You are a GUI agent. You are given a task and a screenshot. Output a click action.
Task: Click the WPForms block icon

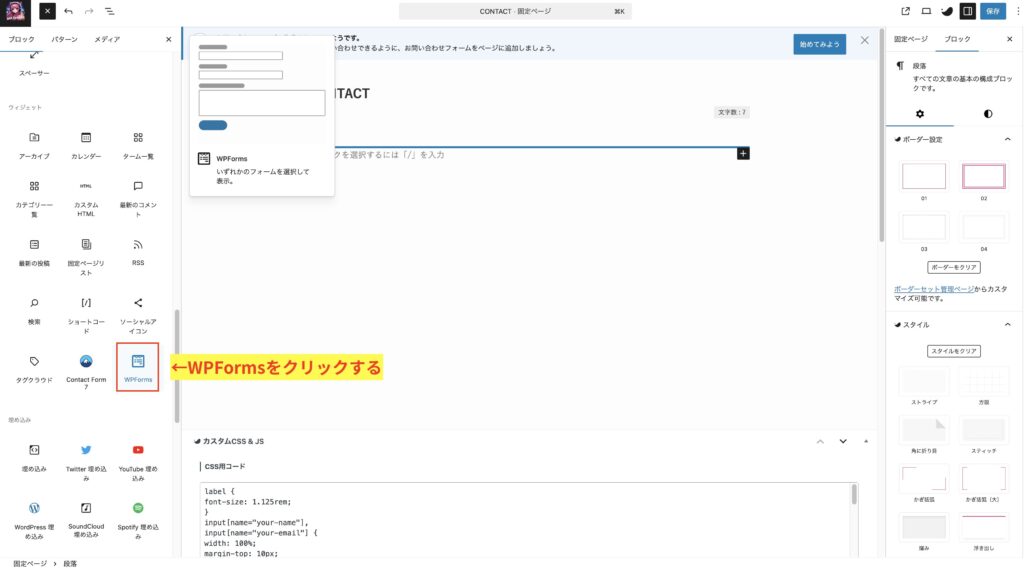pyautogui.click(x=138, y=361)
